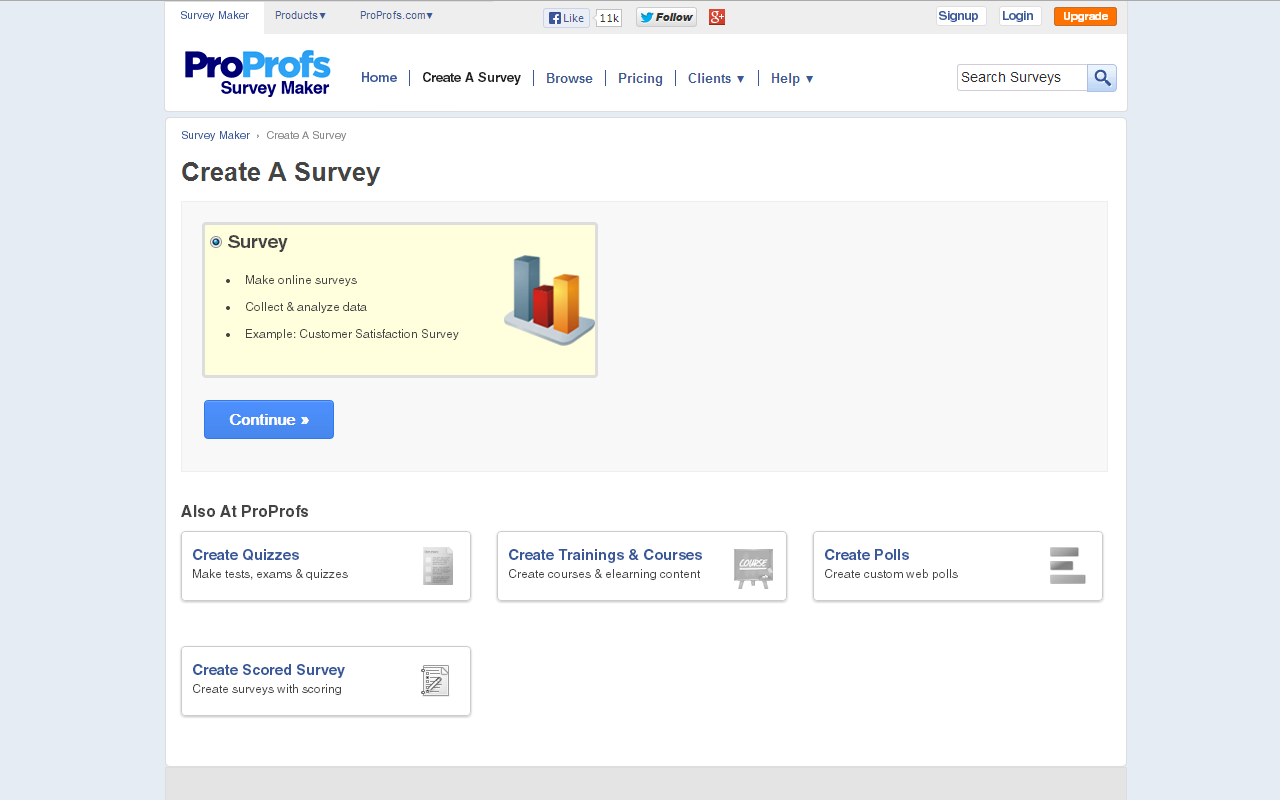Click the Create Quizzes document icon
The image size is (1280, 800).
[438, 566]
